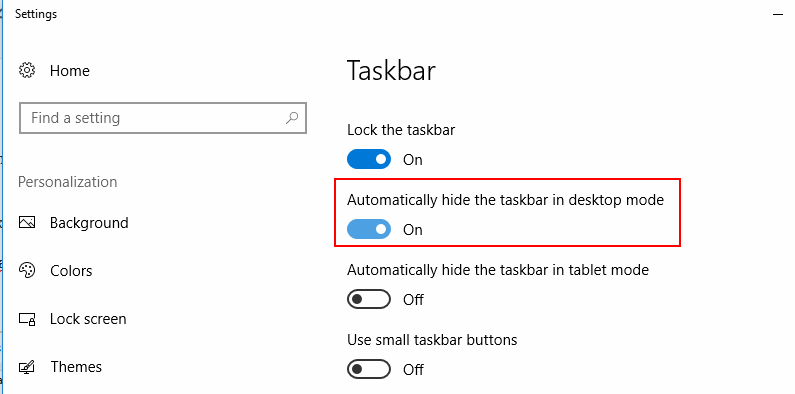
Task: Disable auto-hide taskbar in desktop mode
Action: (369, 229)
